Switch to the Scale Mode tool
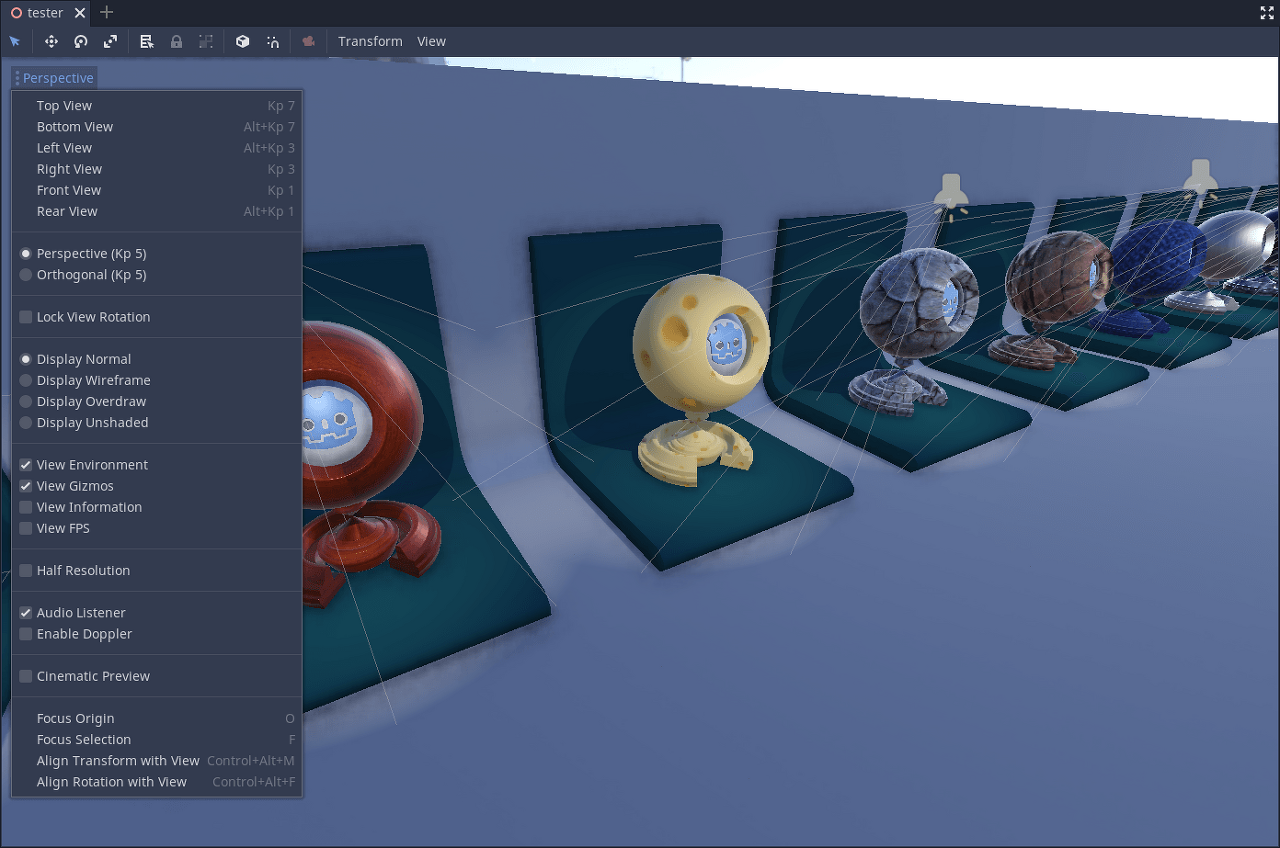This screenshot has width=1280, height=848. pyautogui.click(x=110, y=41)
